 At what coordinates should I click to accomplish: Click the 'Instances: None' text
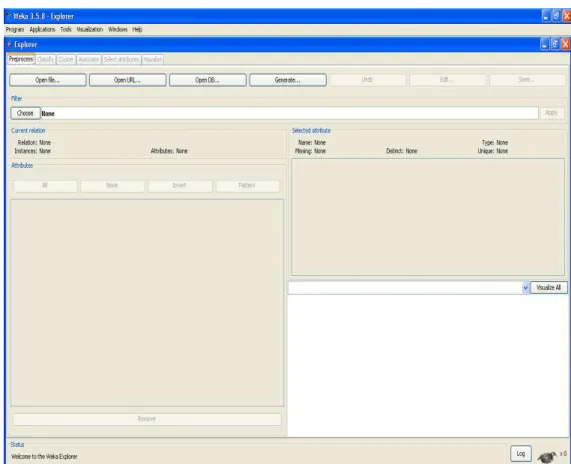pyautogui.click(x=32, y=151)
